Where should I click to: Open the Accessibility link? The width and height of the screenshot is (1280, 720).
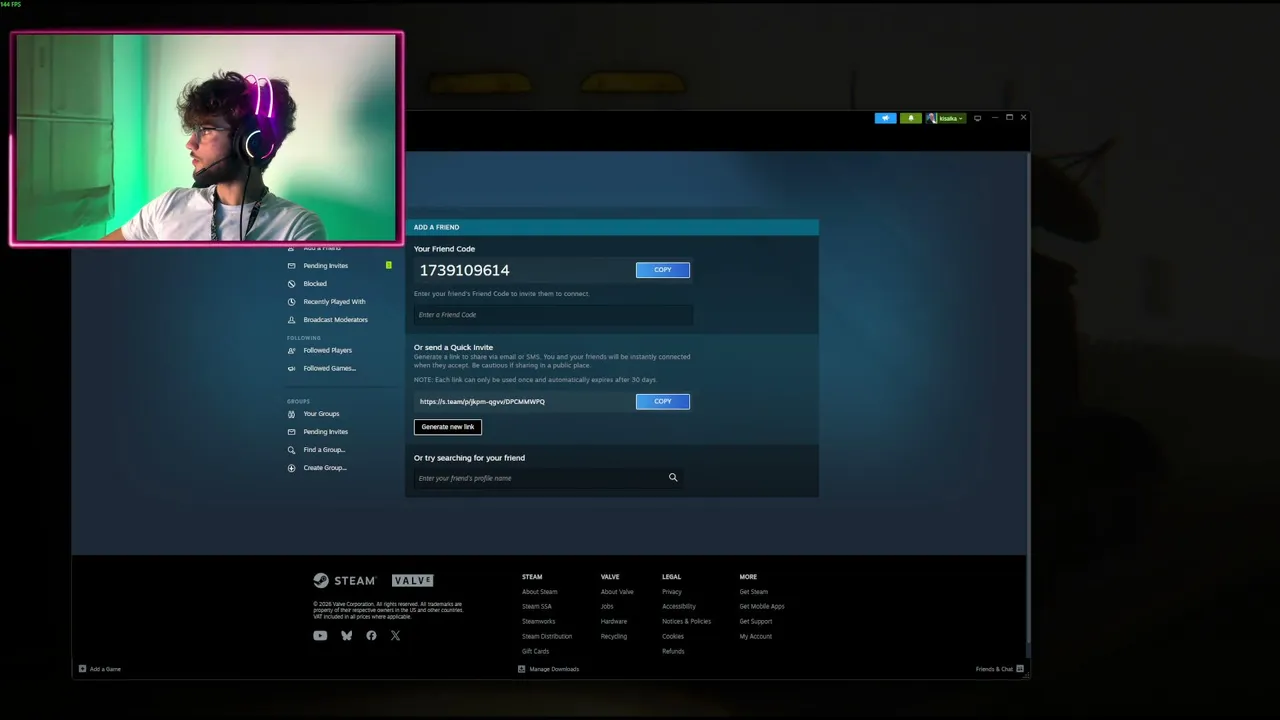[679, 607]
